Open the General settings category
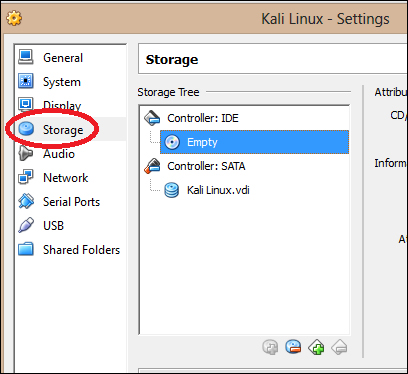The height and width of the screenshot is (374, 408). [x=63, y=58]
